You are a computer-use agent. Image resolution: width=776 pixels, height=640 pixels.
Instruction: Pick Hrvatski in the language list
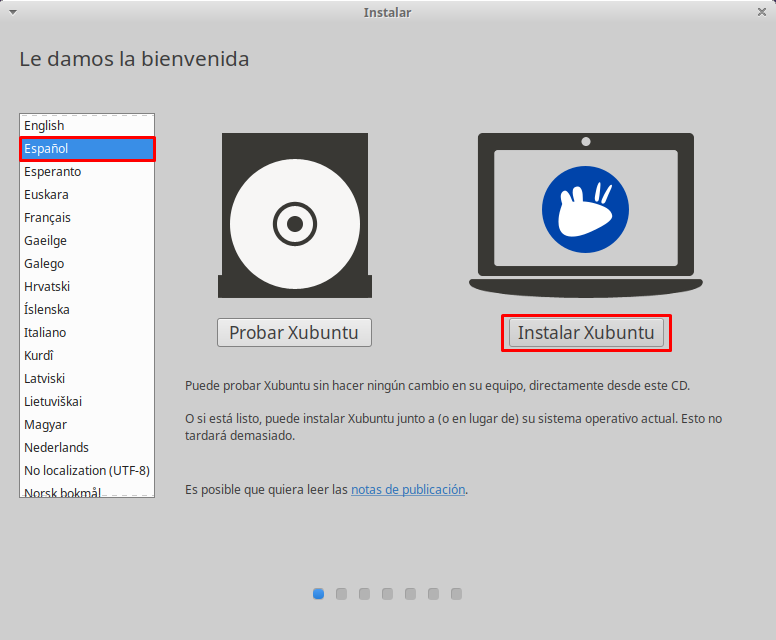click(47, 287)
